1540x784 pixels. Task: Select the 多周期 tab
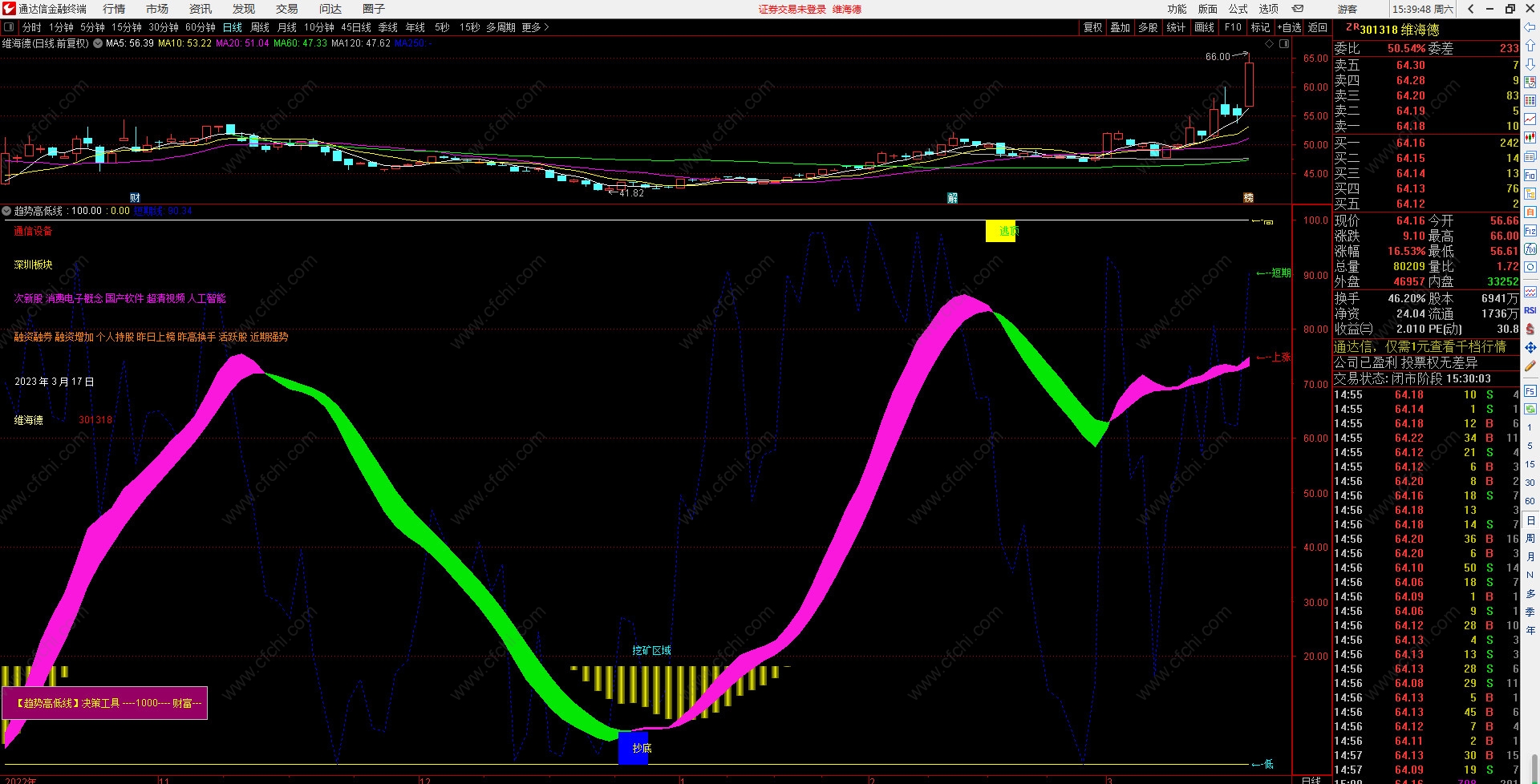(500, 27)
